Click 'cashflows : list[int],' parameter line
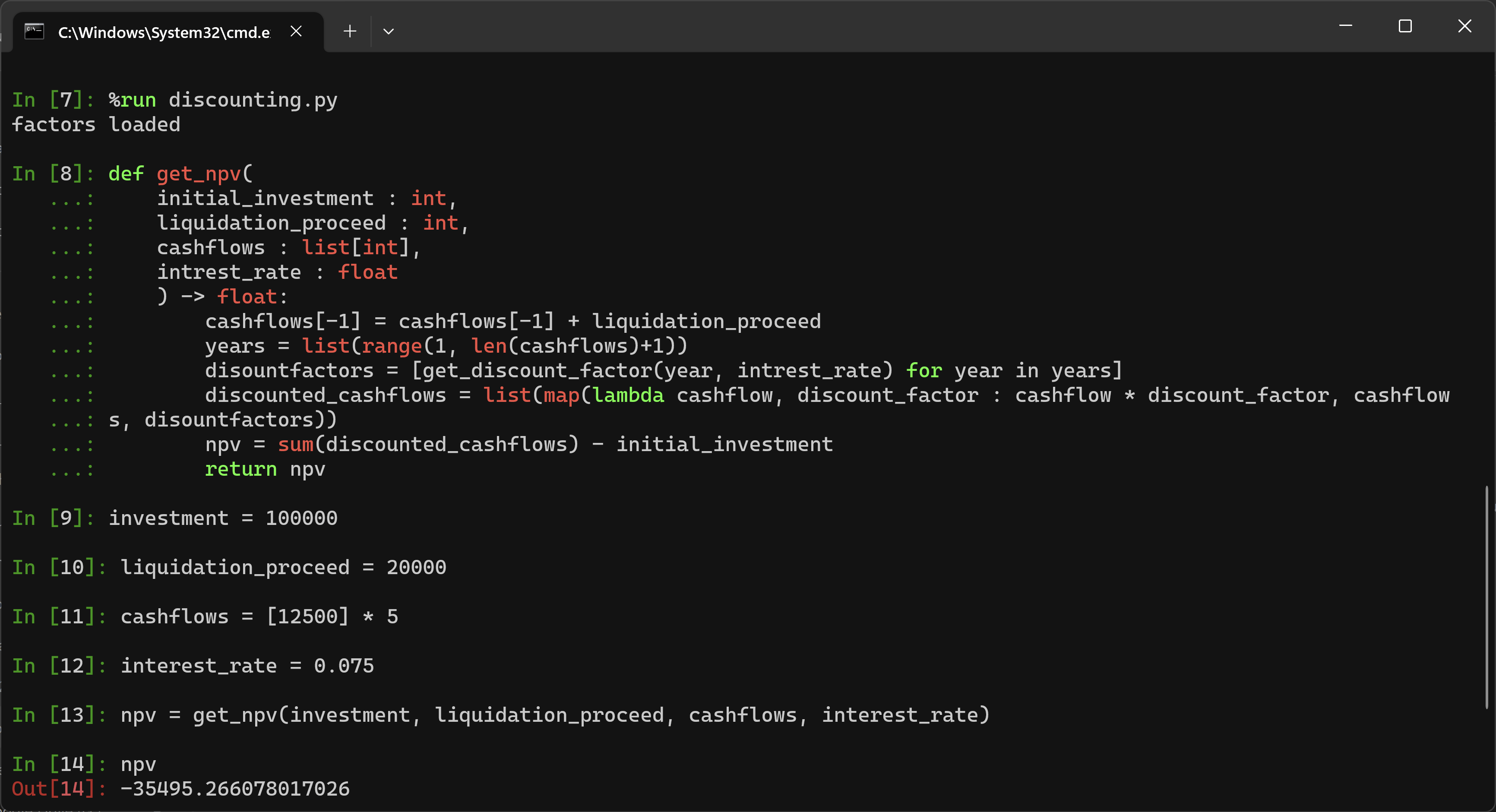Screen dimensions: 1496x812 tap(289, 247)
